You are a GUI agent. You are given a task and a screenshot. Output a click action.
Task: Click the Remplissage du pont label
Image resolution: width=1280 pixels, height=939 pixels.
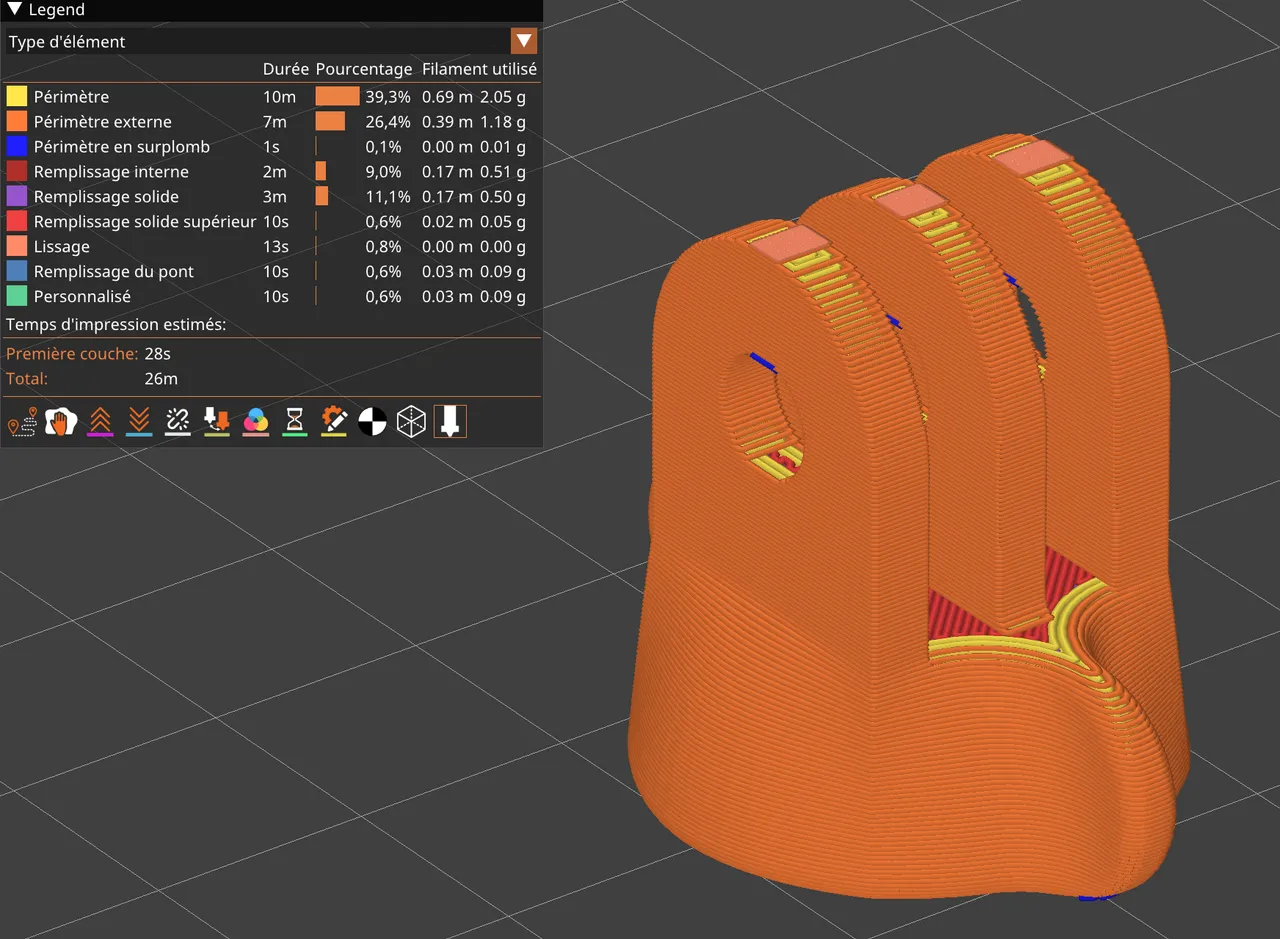113,272
